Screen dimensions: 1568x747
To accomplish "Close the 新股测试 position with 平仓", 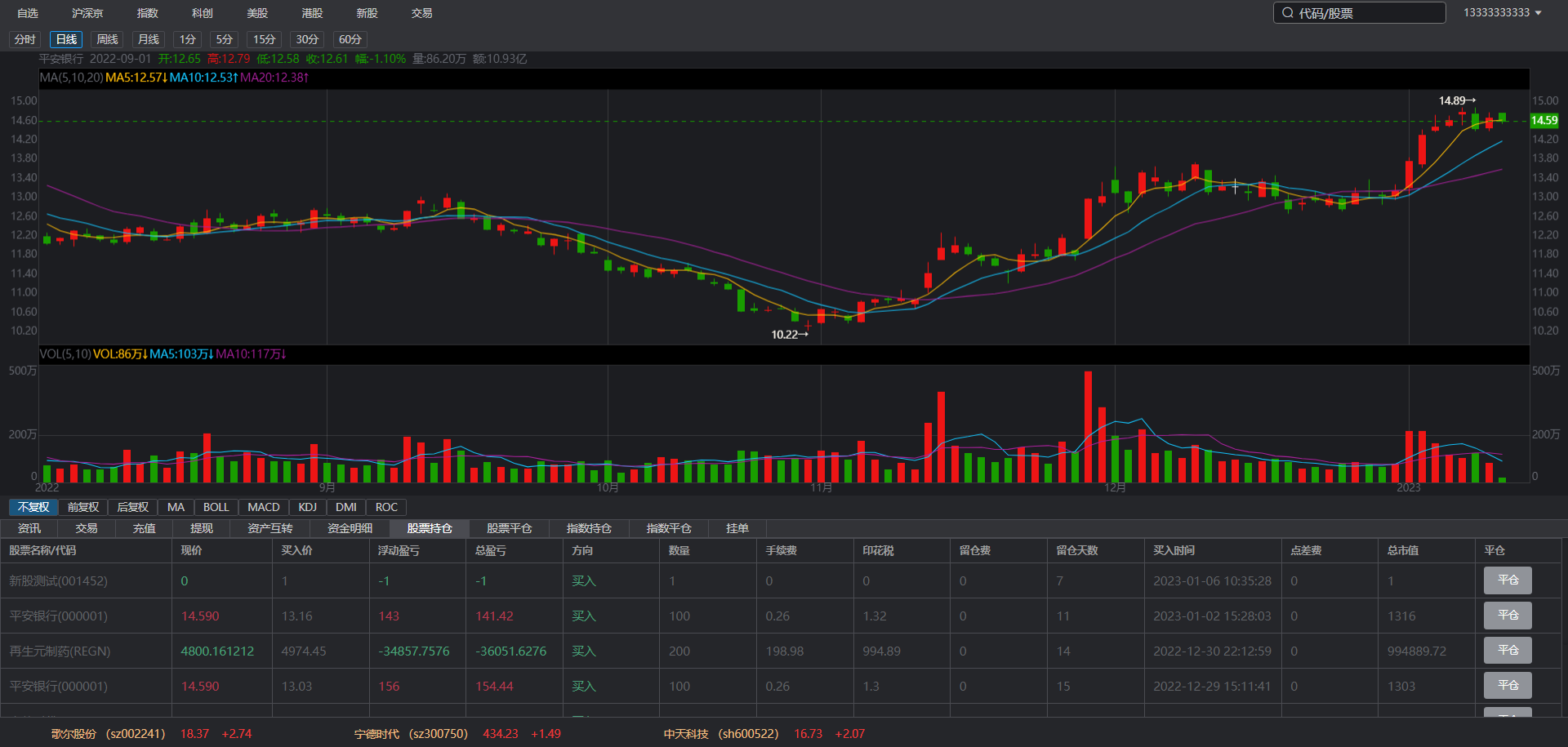I will click(1507, 580).
